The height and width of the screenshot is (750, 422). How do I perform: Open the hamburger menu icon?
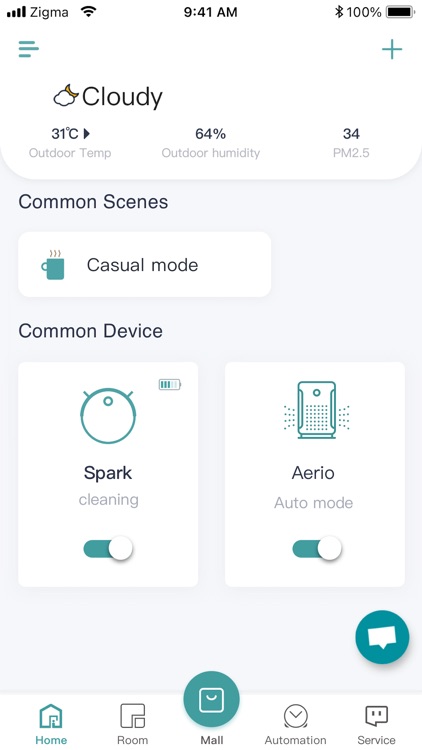[29, 49]
